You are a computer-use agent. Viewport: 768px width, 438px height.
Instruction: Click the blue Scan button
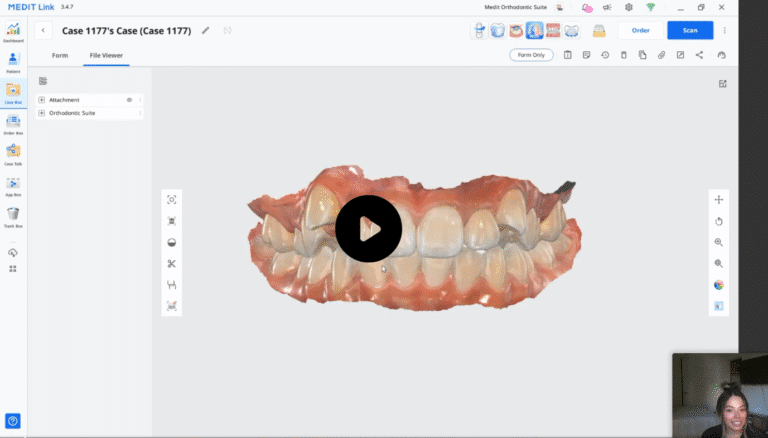coord(690,30)
